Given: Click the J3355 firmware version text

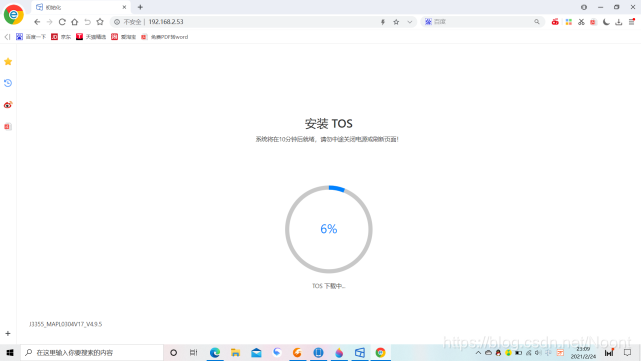Looking at the screenshot, I should pyautogui.click(x=65, y=324).
